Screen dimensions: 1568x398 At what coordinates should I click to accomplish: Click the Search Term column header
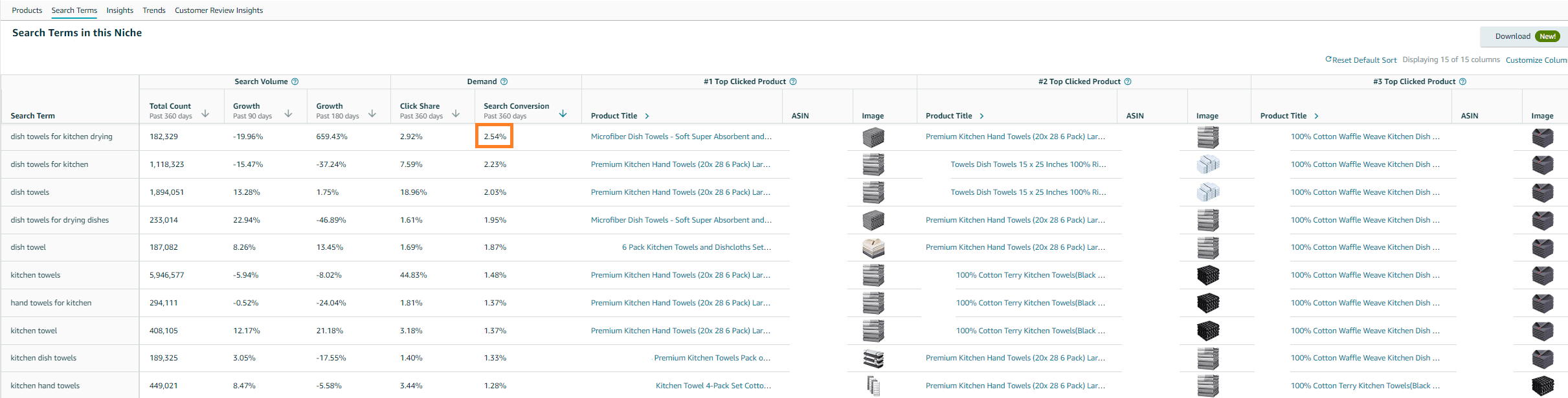[33, 116]
